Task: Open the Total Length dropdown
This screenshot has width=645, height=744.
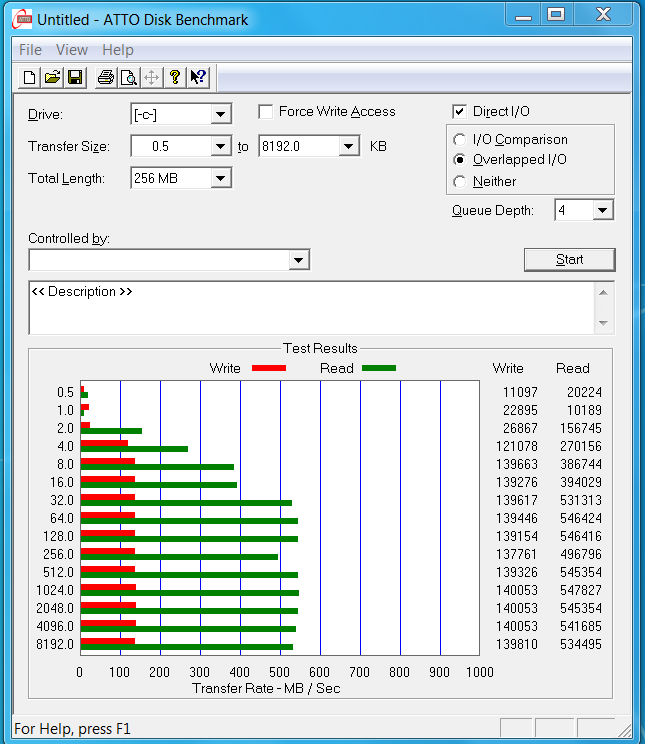Action: [221, 179]
